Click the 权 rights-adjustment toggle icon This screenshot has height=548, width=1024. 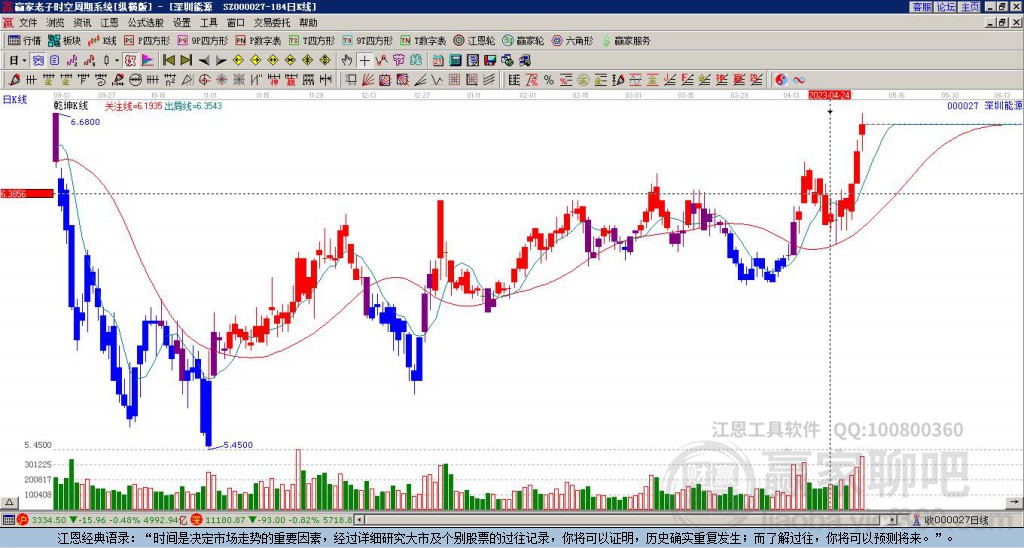click(x=130, y=61)
